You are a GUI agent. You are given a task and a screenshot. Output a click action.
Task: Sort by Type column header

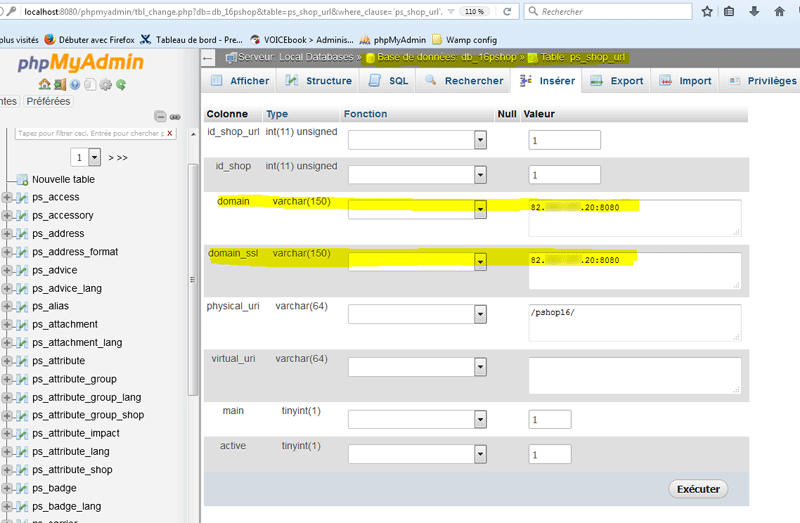pos(277,114)
